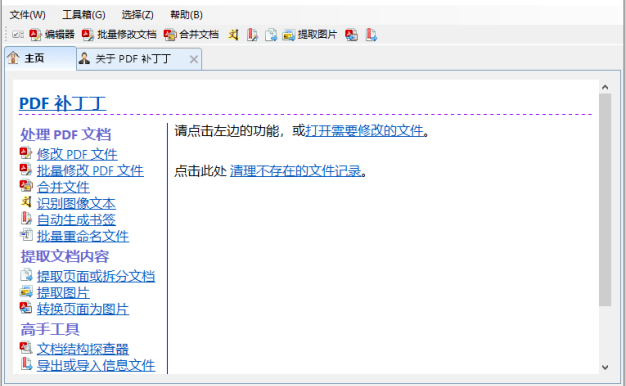Click the icon beside 修改 PDF 文件
626x386 pixels.
coord(26,153)
